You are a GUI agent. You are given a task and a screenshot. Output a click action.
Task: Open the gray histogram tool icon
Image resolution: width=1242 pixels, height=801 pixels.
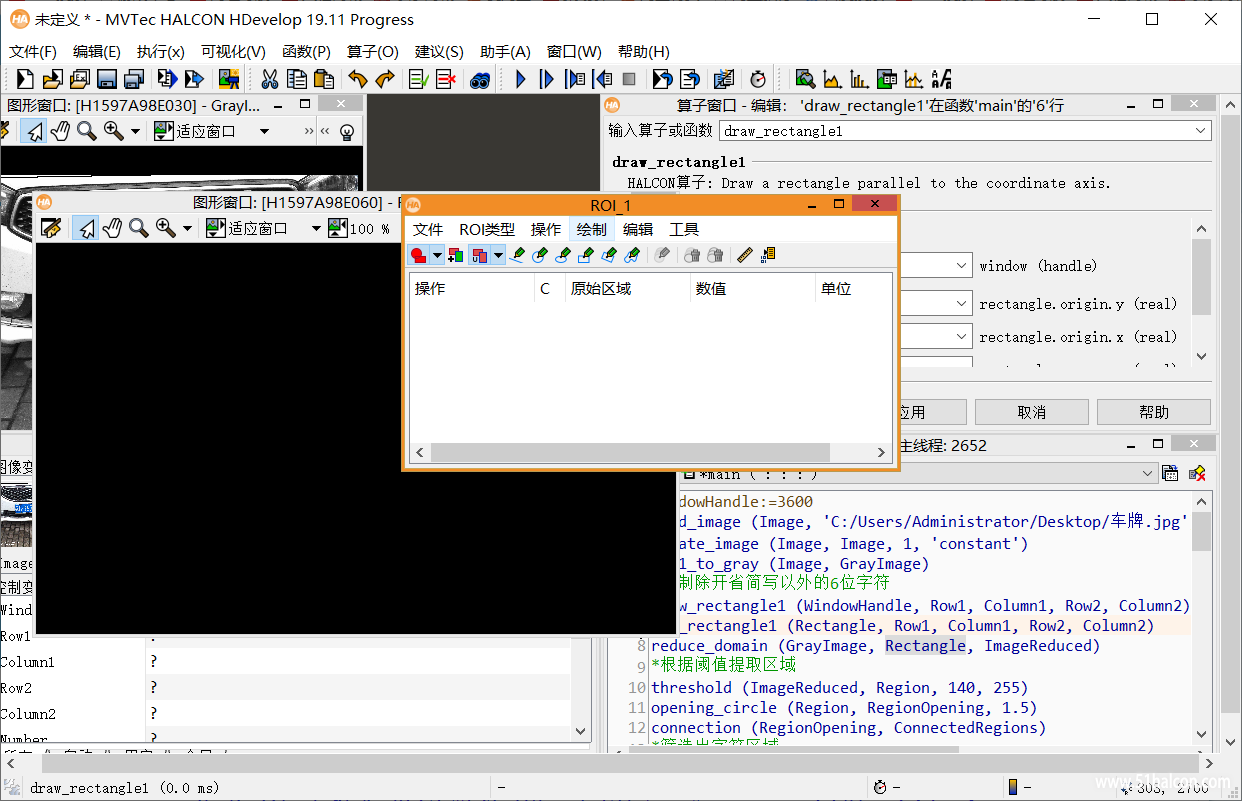[832, 79]
